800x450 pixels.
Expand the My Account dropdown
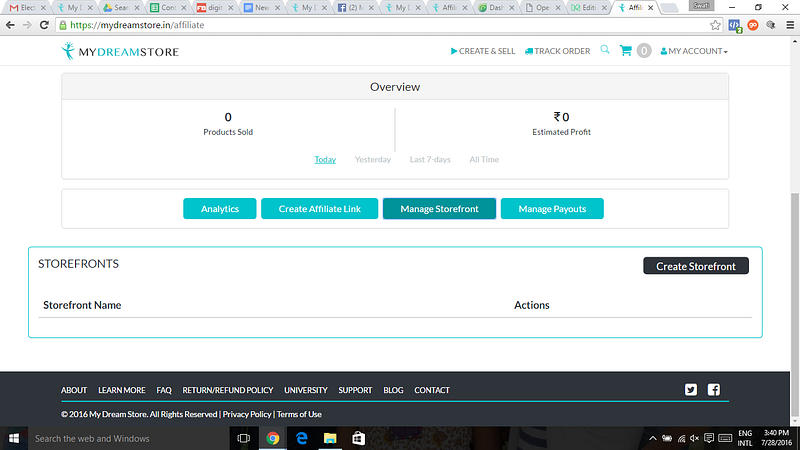pos(694,51)
